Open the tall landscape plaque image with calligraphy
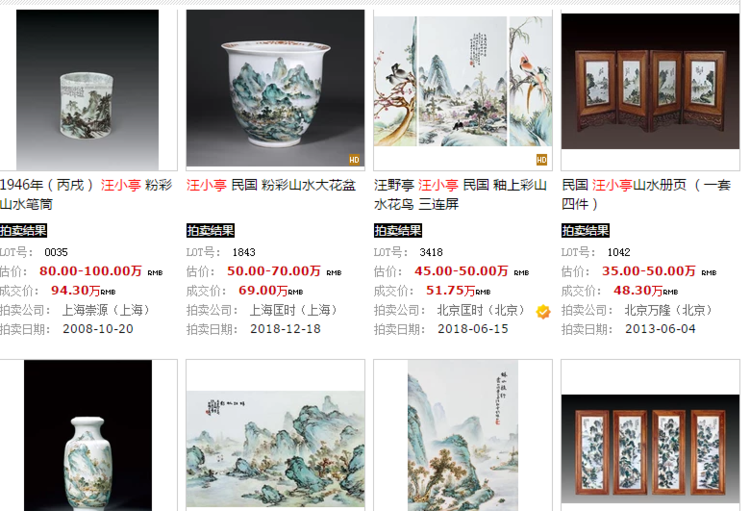Viewport: 750px width, 511px height. click(x=463, y=435)
